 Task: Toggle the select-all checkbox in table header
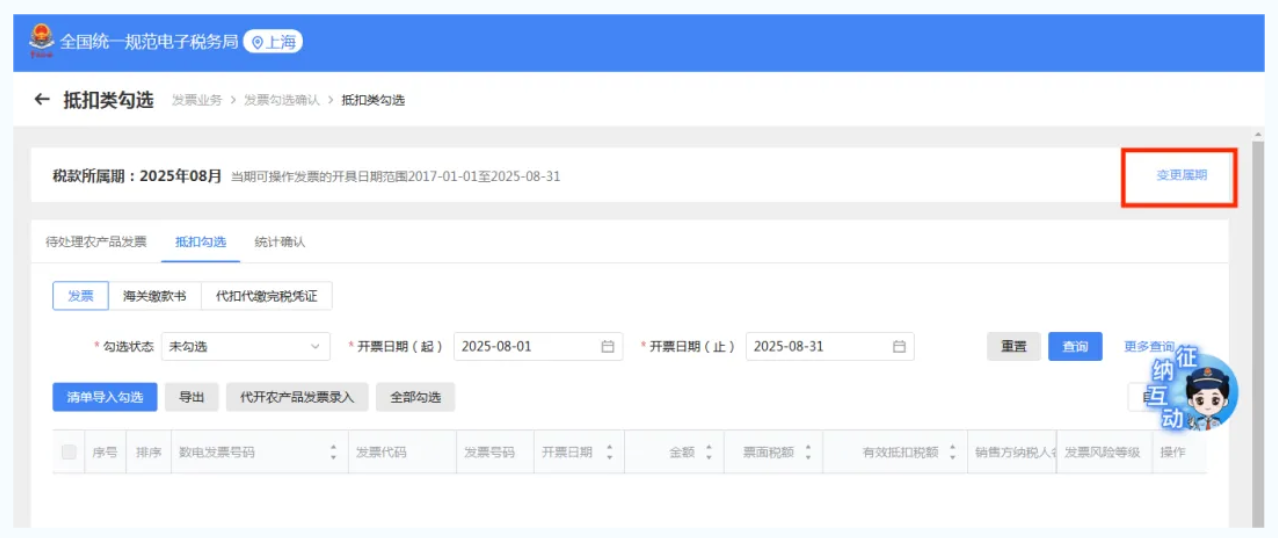click(x=69, y=453)
